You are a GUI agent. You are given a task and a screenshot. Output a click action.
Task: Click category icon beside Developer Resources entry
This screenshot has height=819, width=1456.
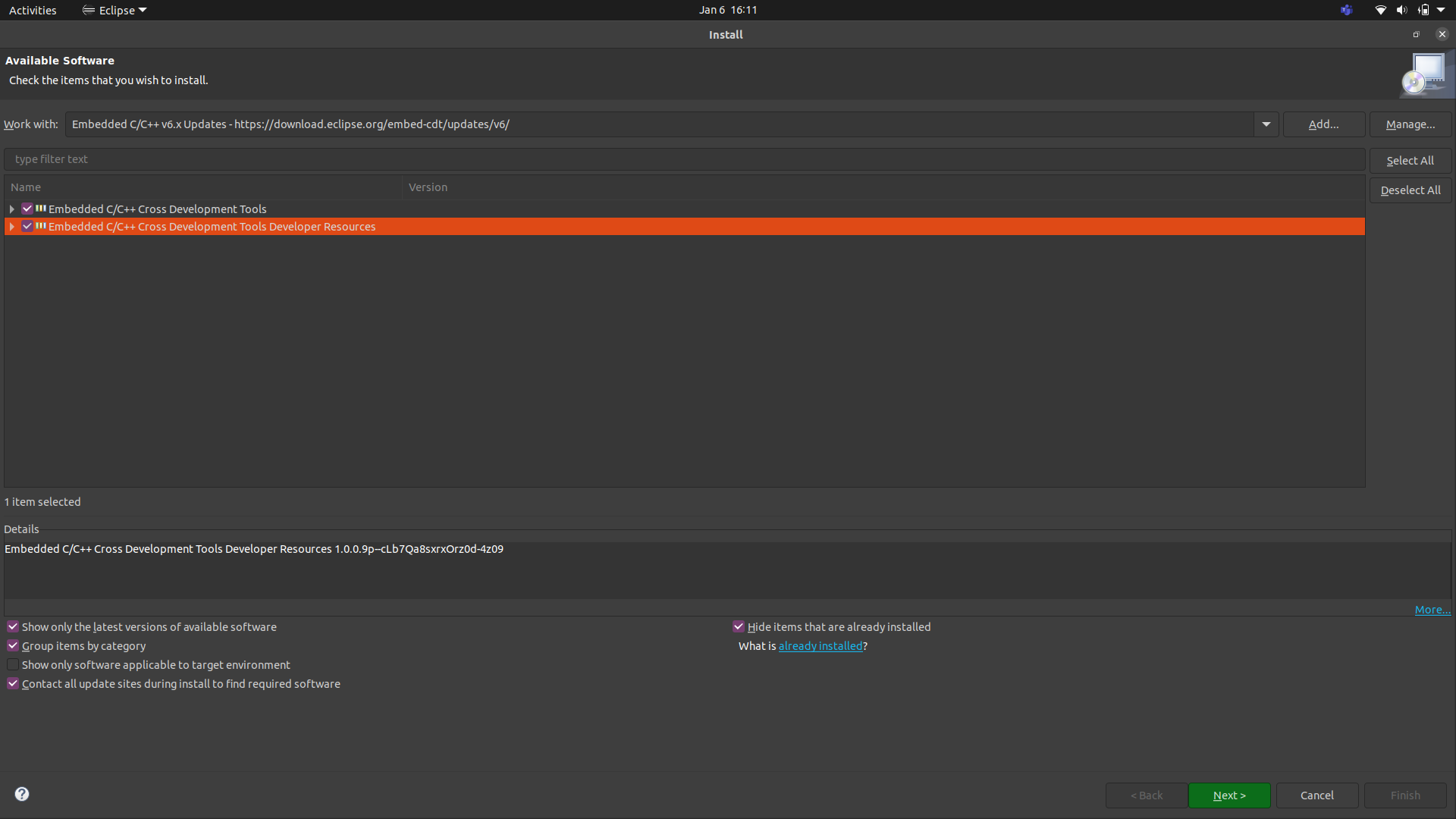click(41, 226)
